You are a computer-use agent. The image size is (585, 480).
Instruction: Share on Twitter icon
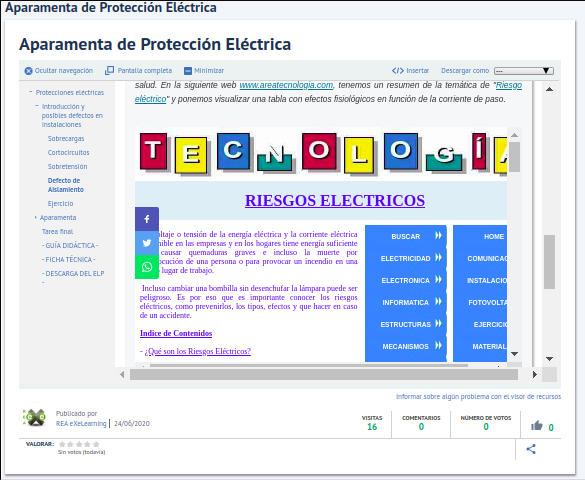coord(147,243)
